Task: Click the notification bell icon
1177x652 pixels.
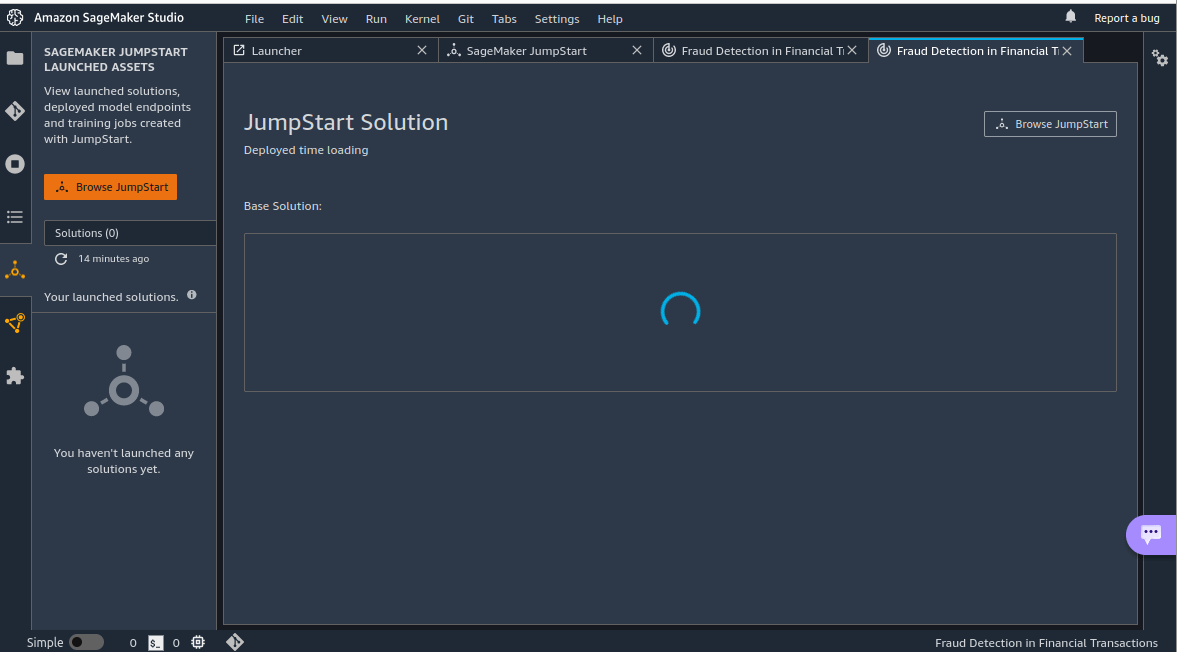Action: (1070, 17)
